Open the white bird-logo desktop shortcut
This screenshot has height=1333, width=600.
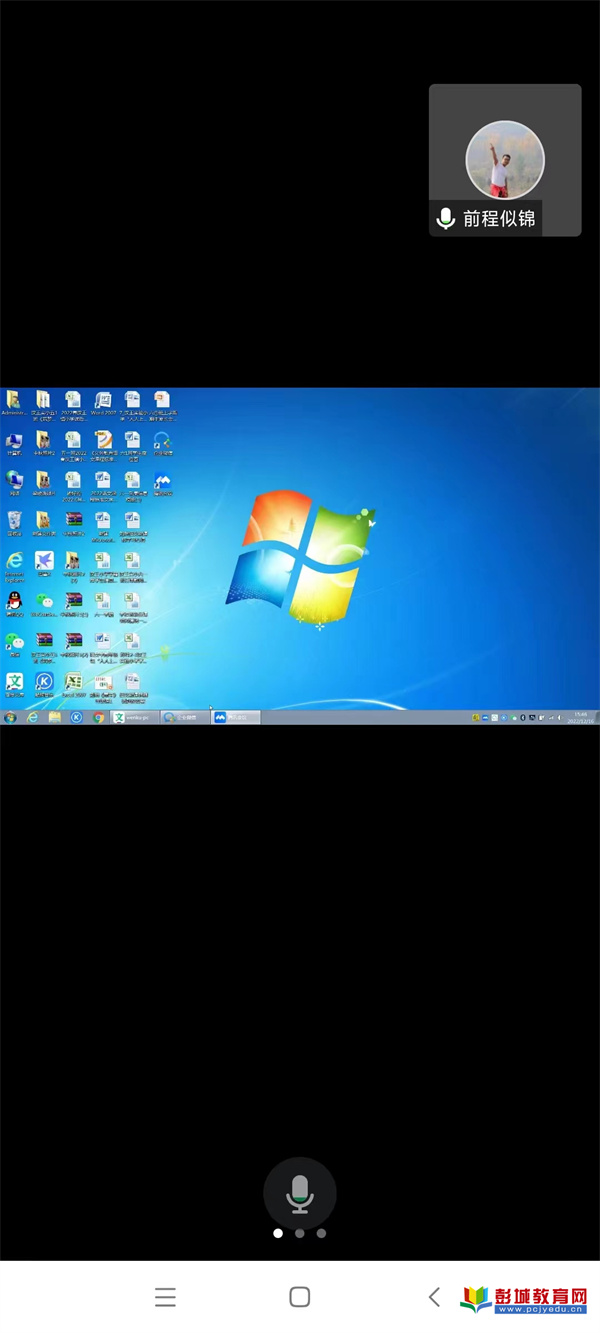pos(44,564)
